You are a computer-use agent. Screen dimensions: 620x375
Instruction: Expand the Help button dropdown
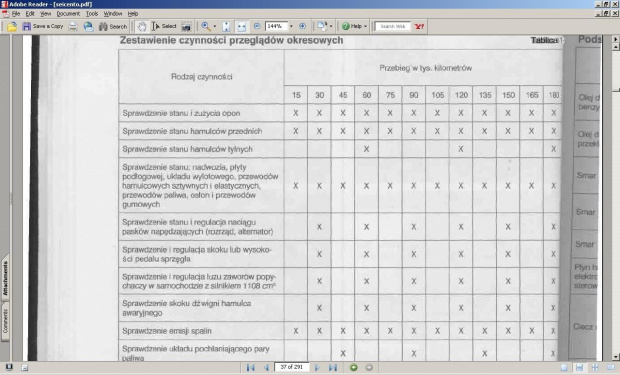coord(365,27)
